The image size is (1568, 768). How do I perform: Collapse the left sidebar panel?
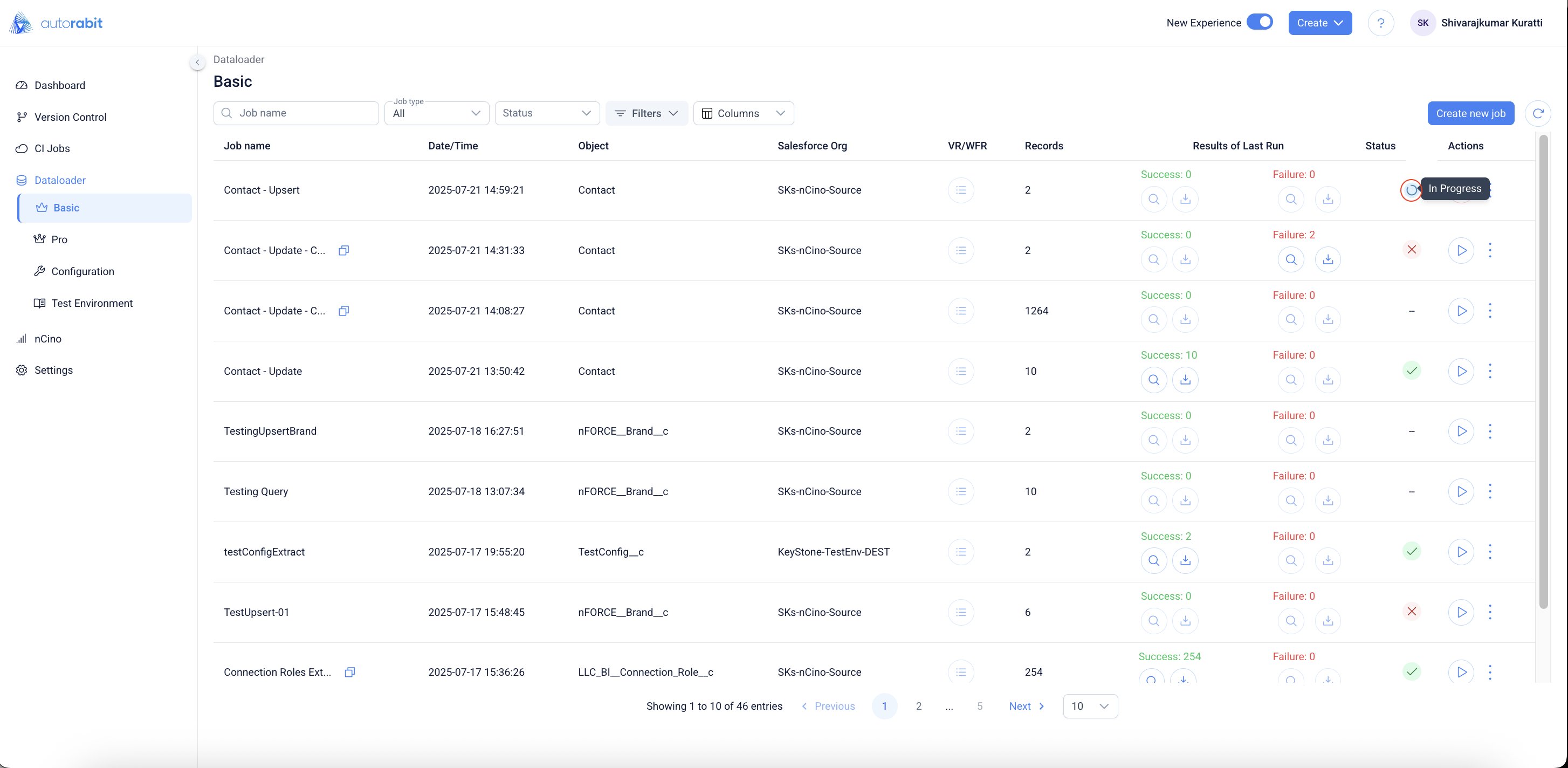tap(197, 62)
